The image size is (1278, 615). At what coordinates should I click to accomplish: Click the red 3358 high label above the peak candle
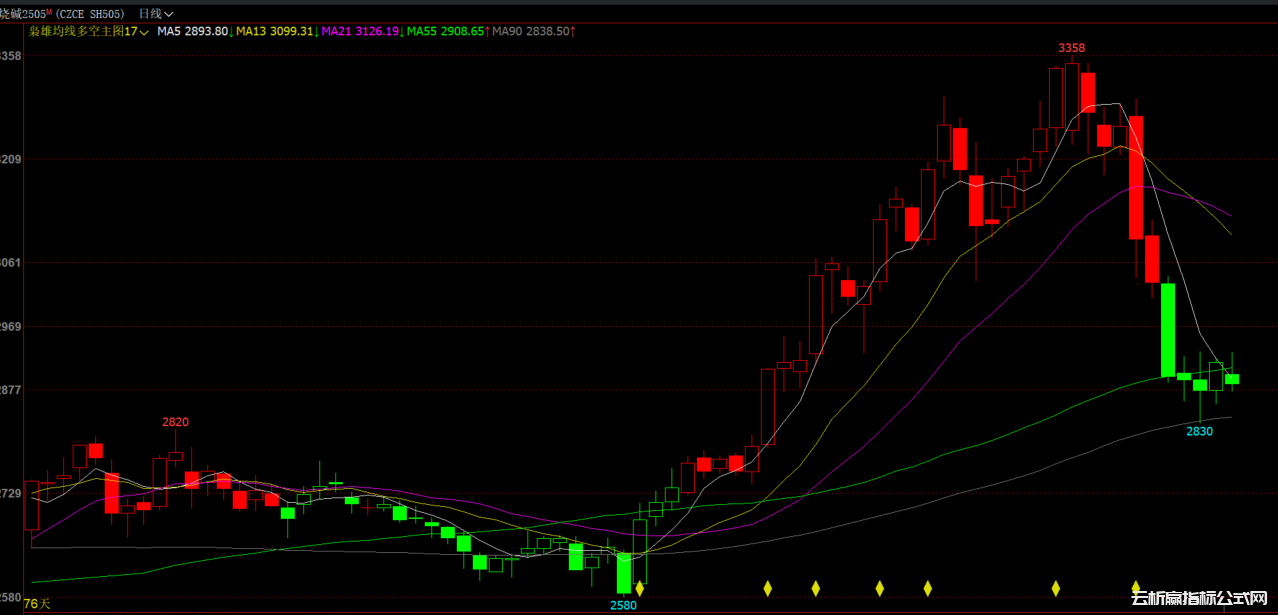click(1072, 48)
